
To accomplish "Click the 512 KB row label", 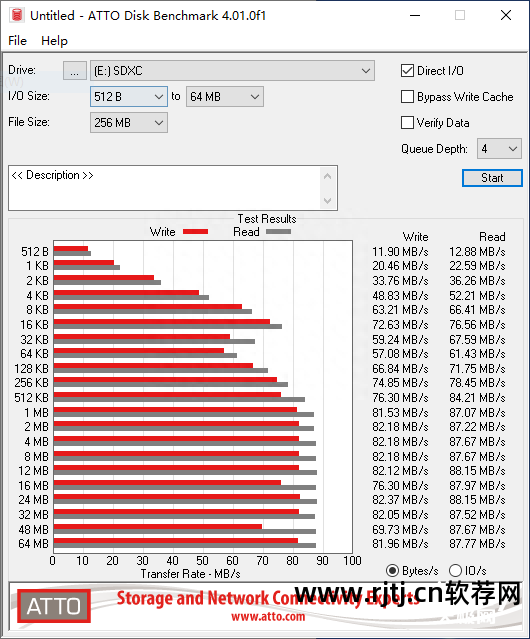I will click(31, 398).
